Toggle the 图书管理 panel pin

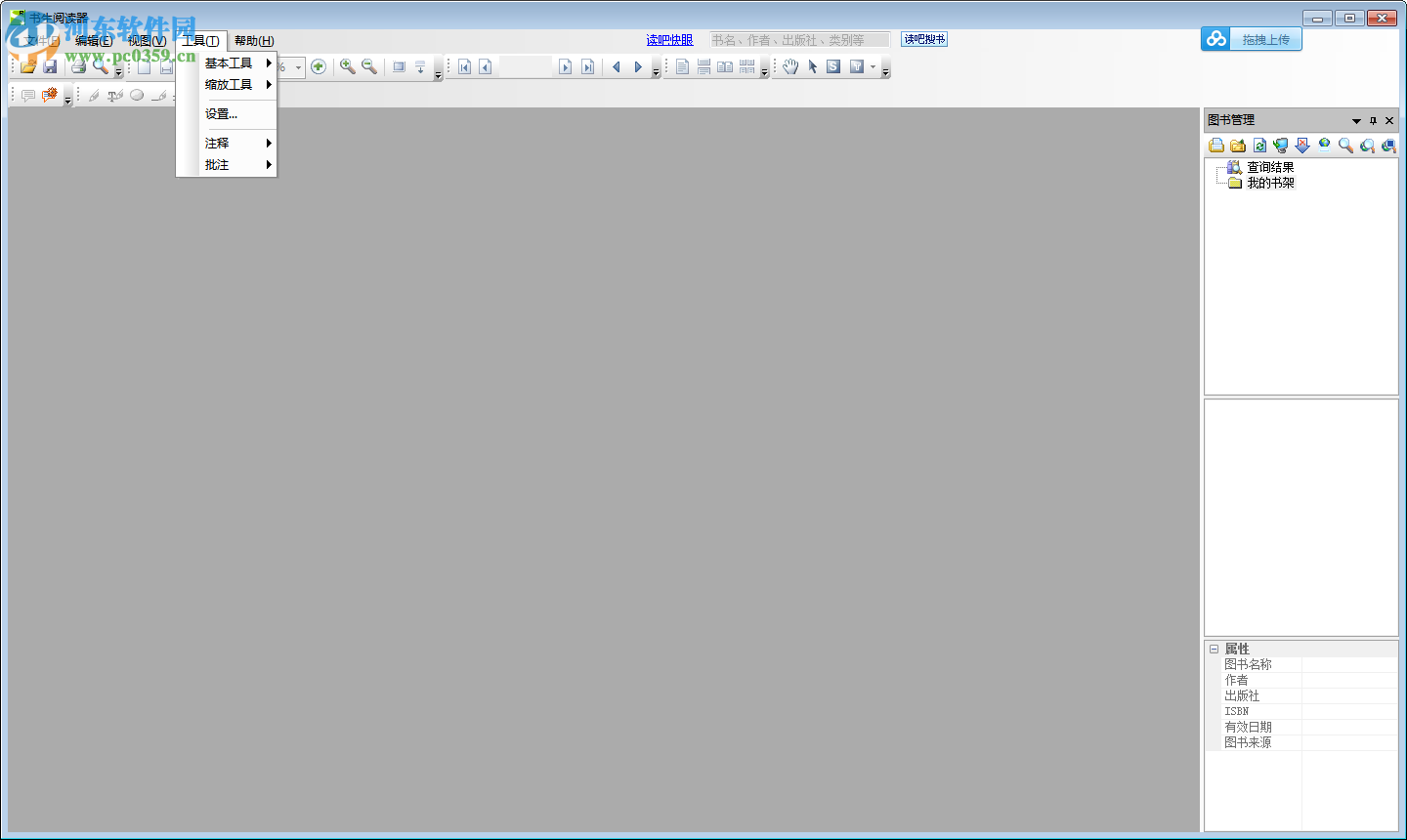[1373, 121]
